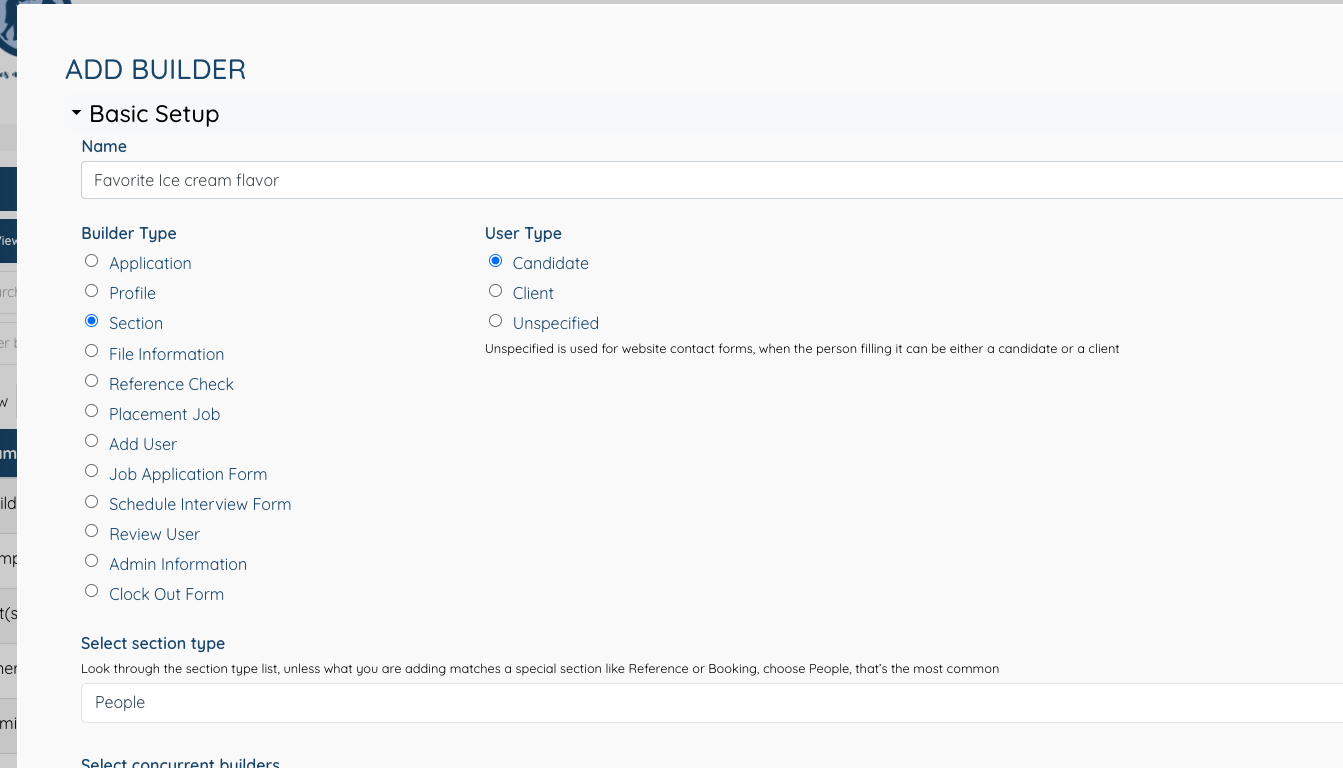1343x768 pixels.
Task: Select the Add User builder type
Action: pyautogui.click(x=91, y=440)
